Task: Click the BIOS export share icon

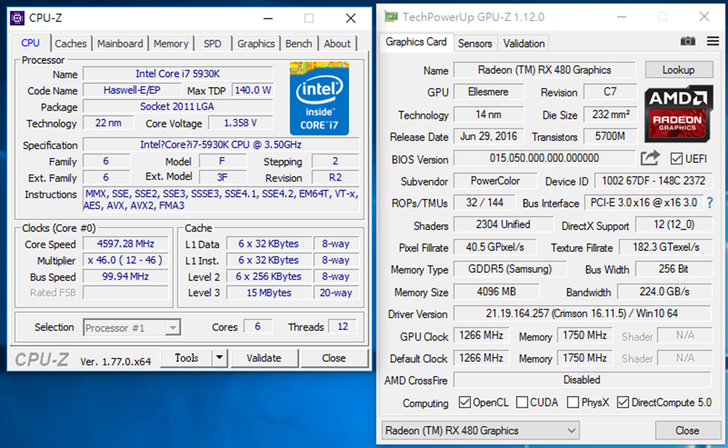Action: pos(650,158)
